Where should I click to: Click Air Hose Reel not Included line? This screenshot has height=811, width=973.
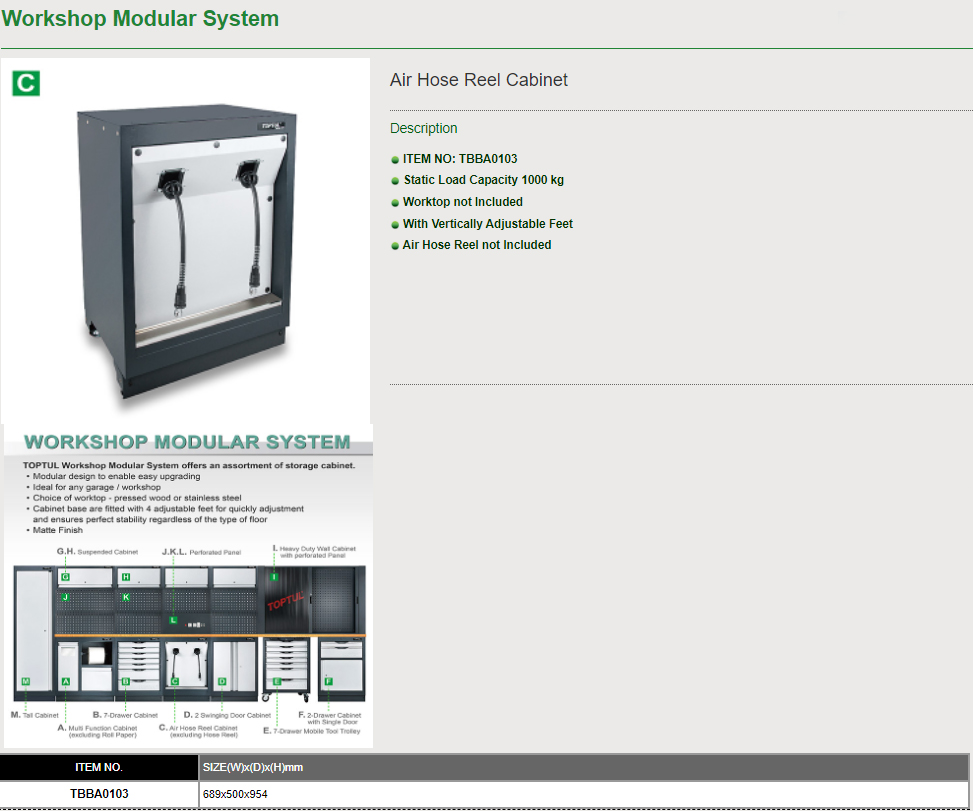point(477,245)
